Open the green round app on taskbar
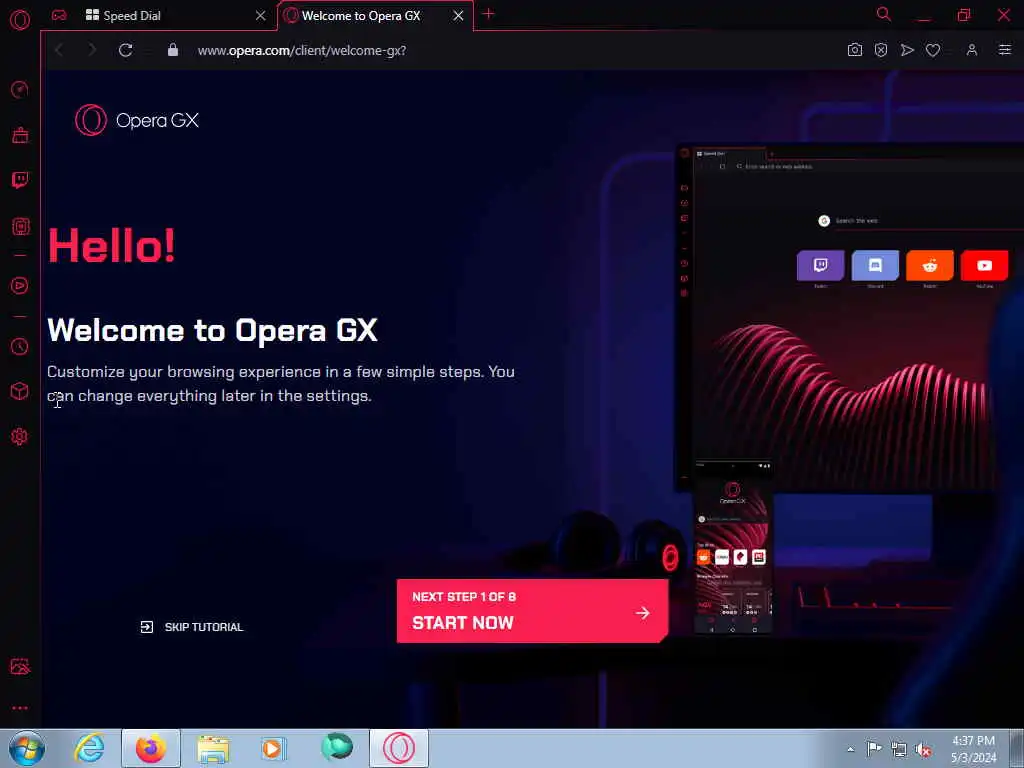Viewport: 1024px width, 768px height. click(x=337, y=747)
